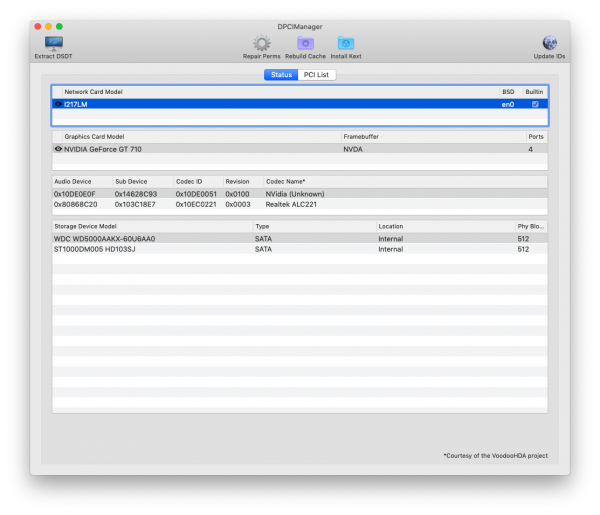Click the SATA type cell for WDC drive
Viewport: 600px width, 515px height.
point(263,239)
